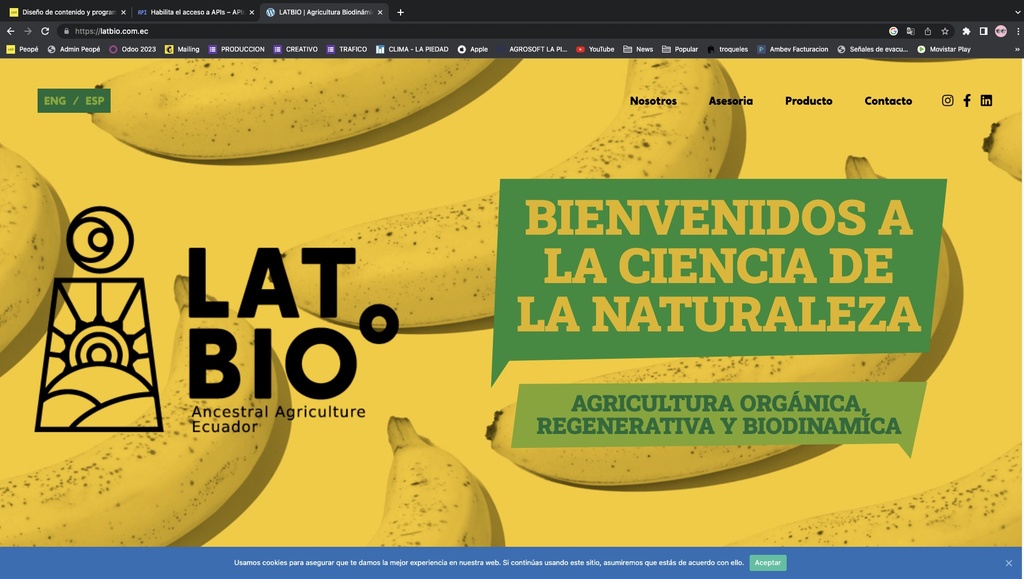This screenshot has width=1024, height=579.
Task: Expand the tab search dropdown arrow
Action: tap(1017, 12)
